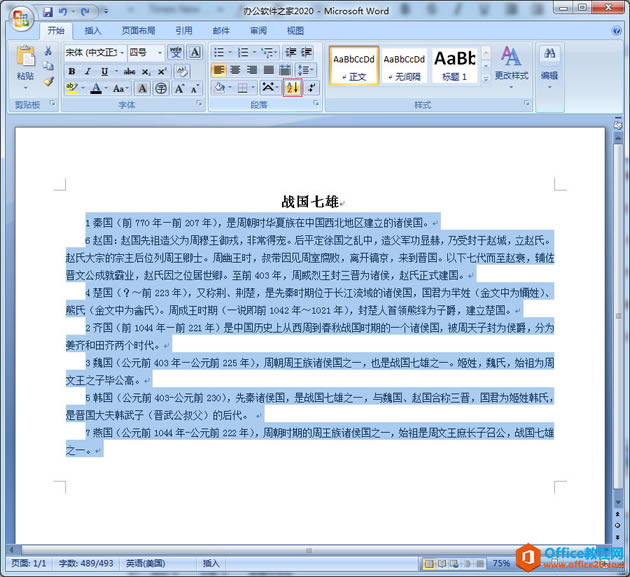Image resolution: width=630 pixels, height=577 pixels.
Task: Open the font size dropdown 四号
Action: point(160,53)
